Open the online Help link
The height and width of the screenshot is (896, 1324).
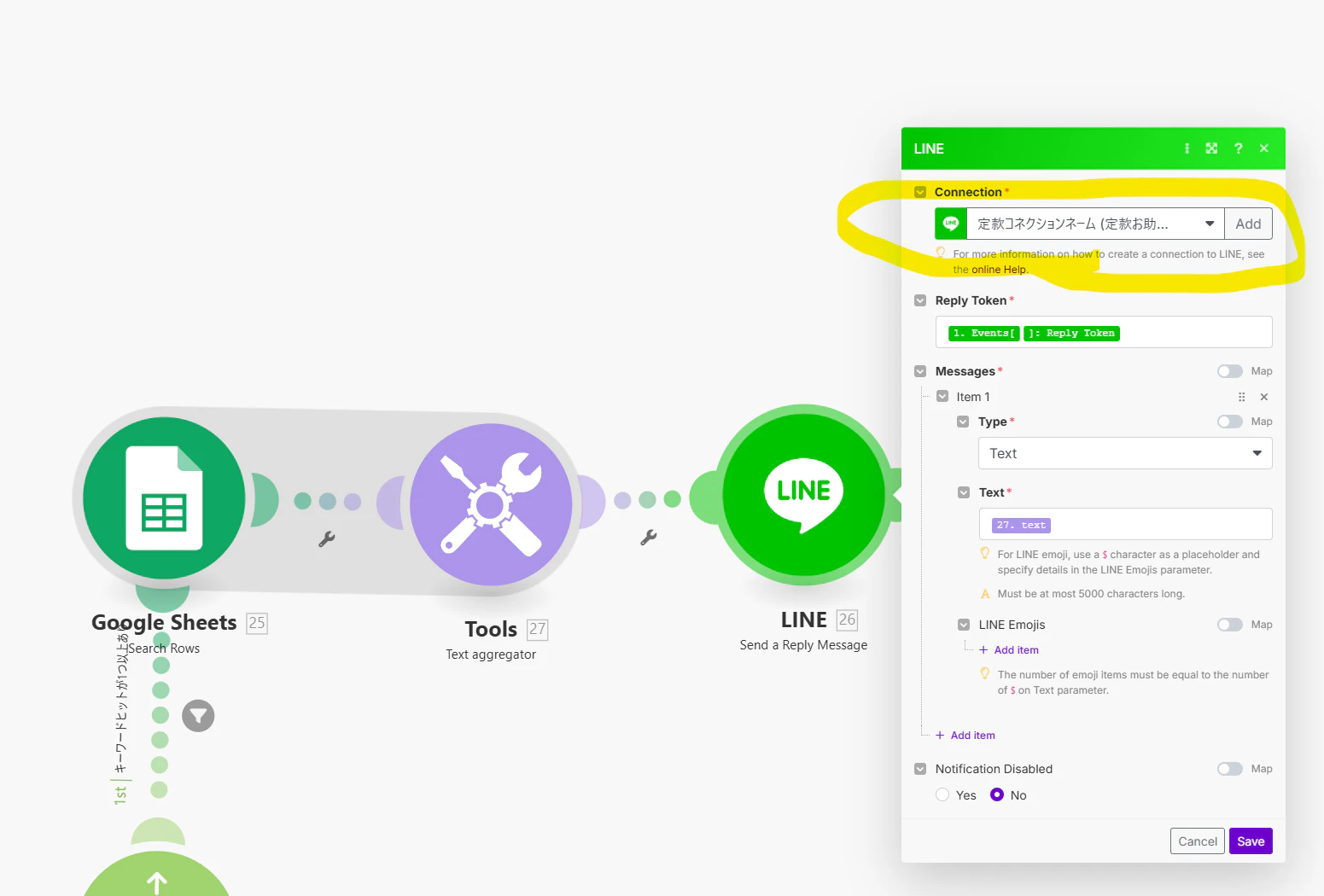point(999,270)
